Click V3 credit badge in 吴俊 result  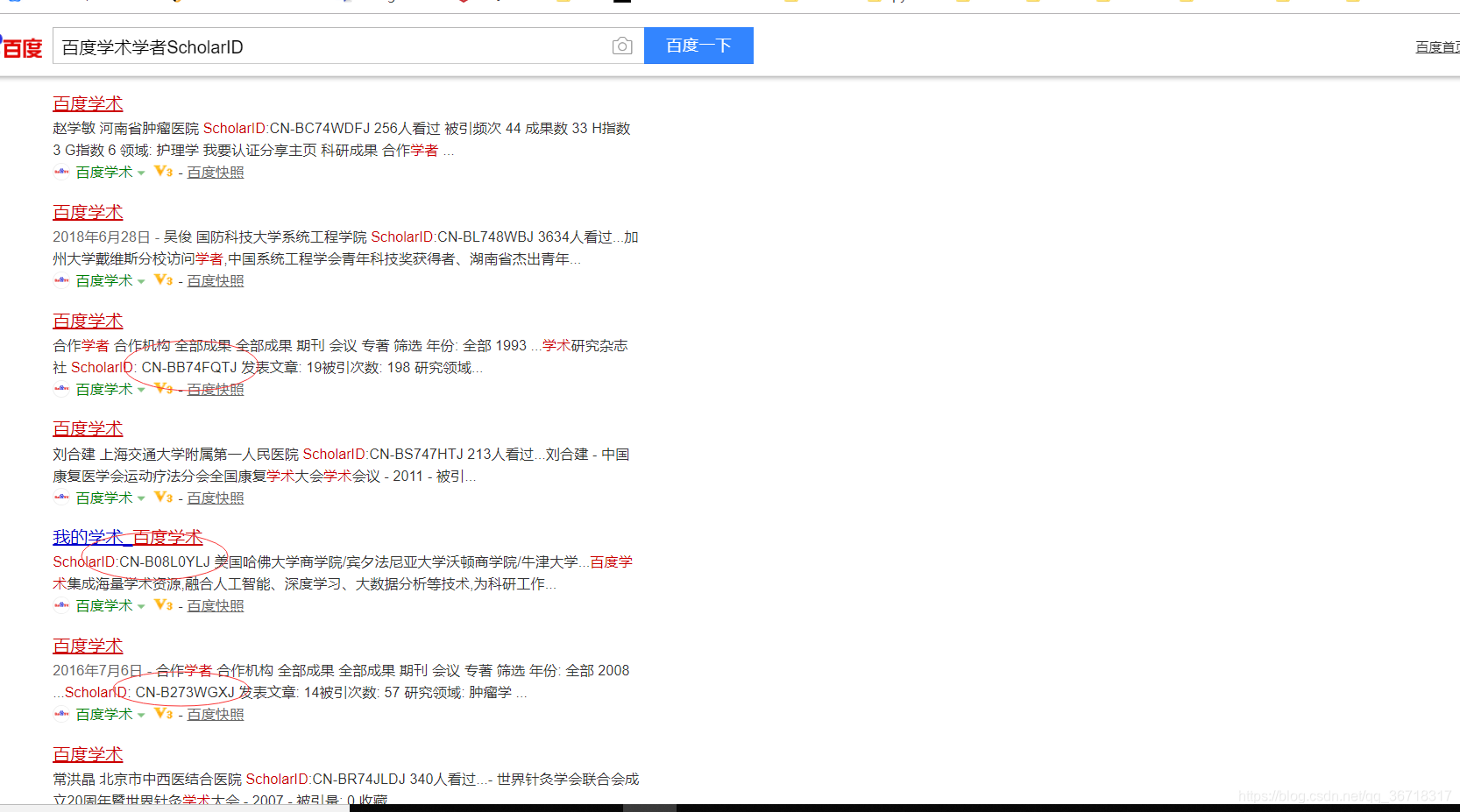(164, 280)
